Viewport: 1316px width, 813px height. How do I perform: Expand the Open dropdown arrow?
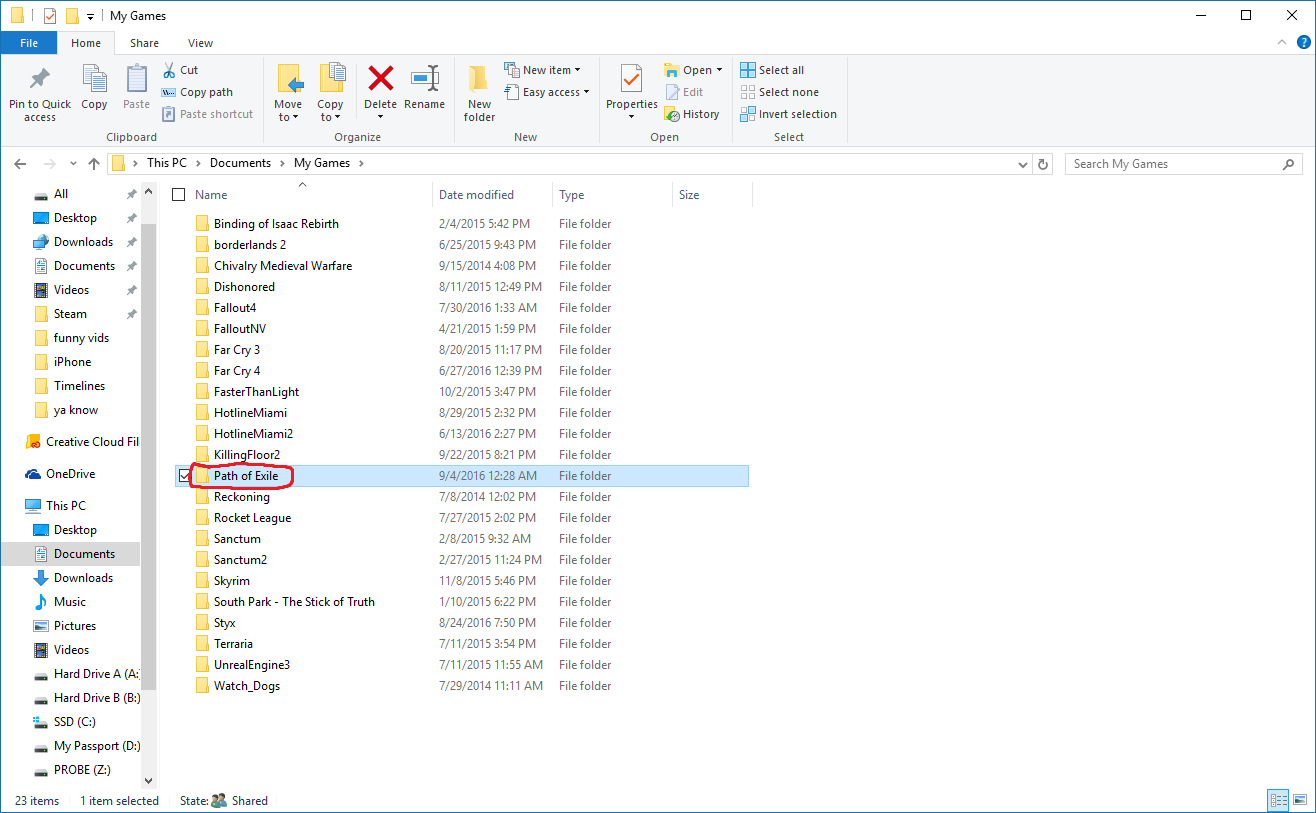tap(719, 70)
